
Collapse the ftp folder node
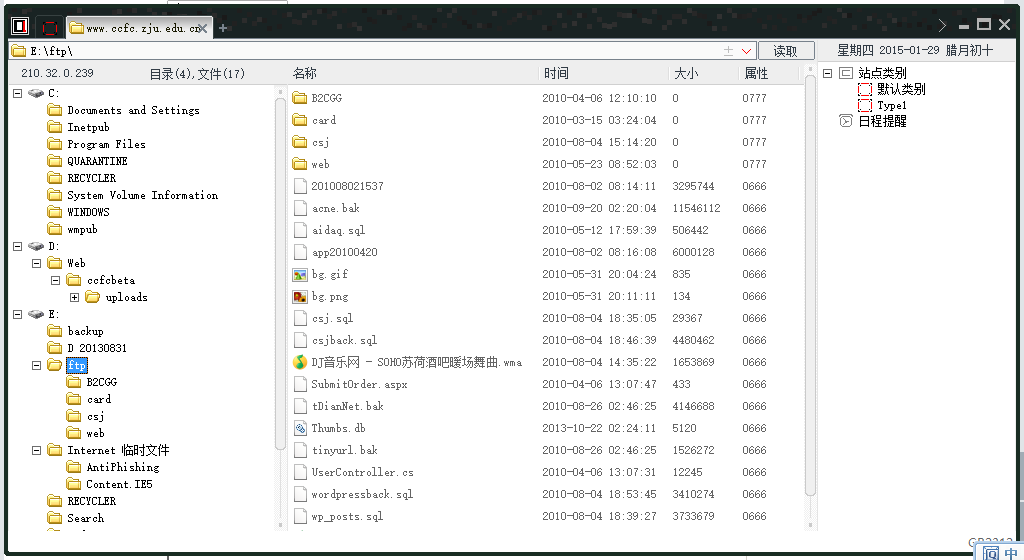coord(37,365)
